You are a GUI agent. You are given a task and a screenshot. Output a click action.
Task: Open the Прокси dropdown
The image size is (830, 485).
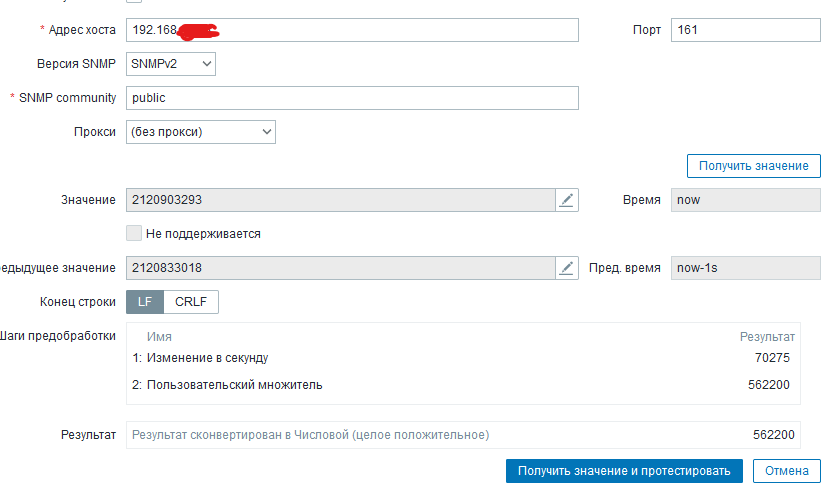pos(200,132)
